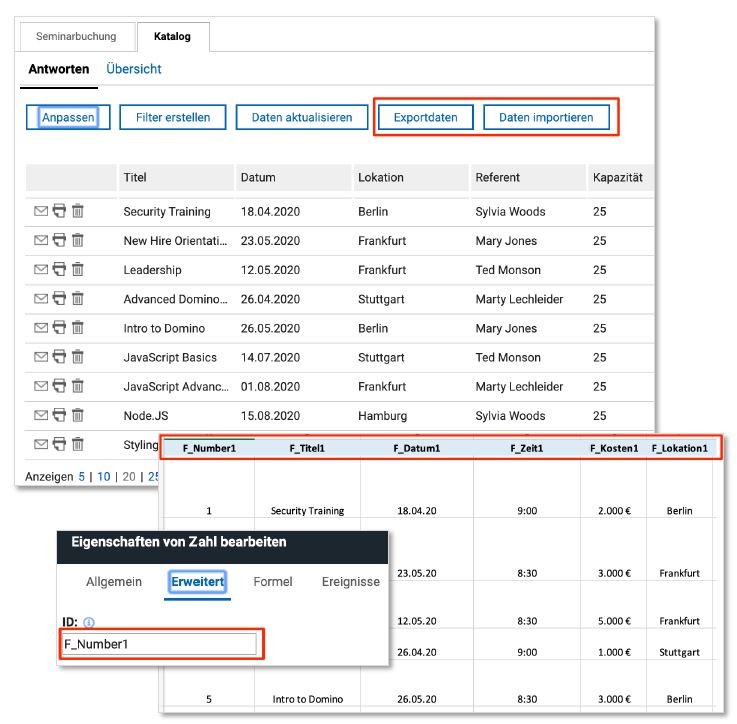Open info icon next to ID label
Image resolution: width=737 pixels, height=724 pixels.
click(88, 622)
